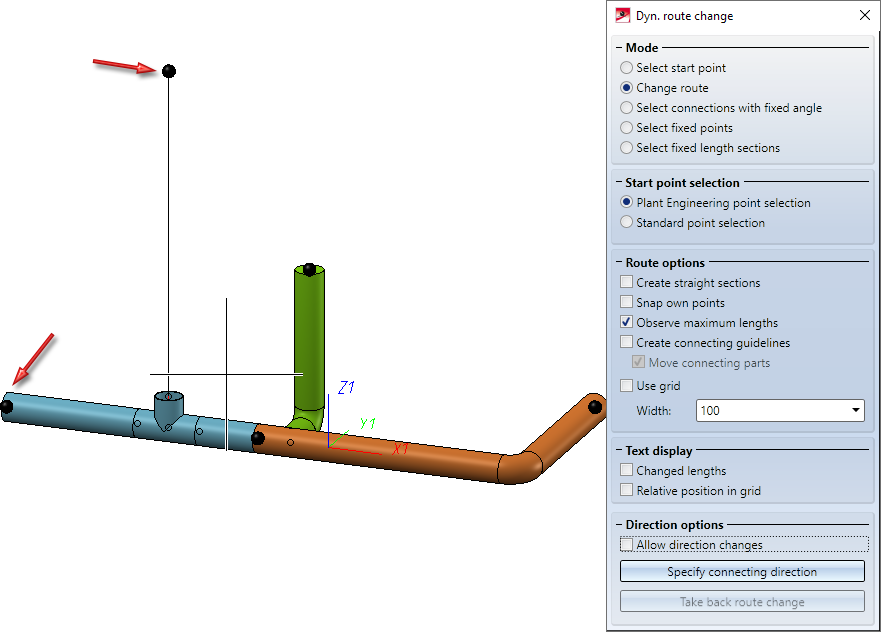Viewport: 881px width, 632px height.
Task: Click the Dyn. route change dialog icon
Action: pos(623,15)
